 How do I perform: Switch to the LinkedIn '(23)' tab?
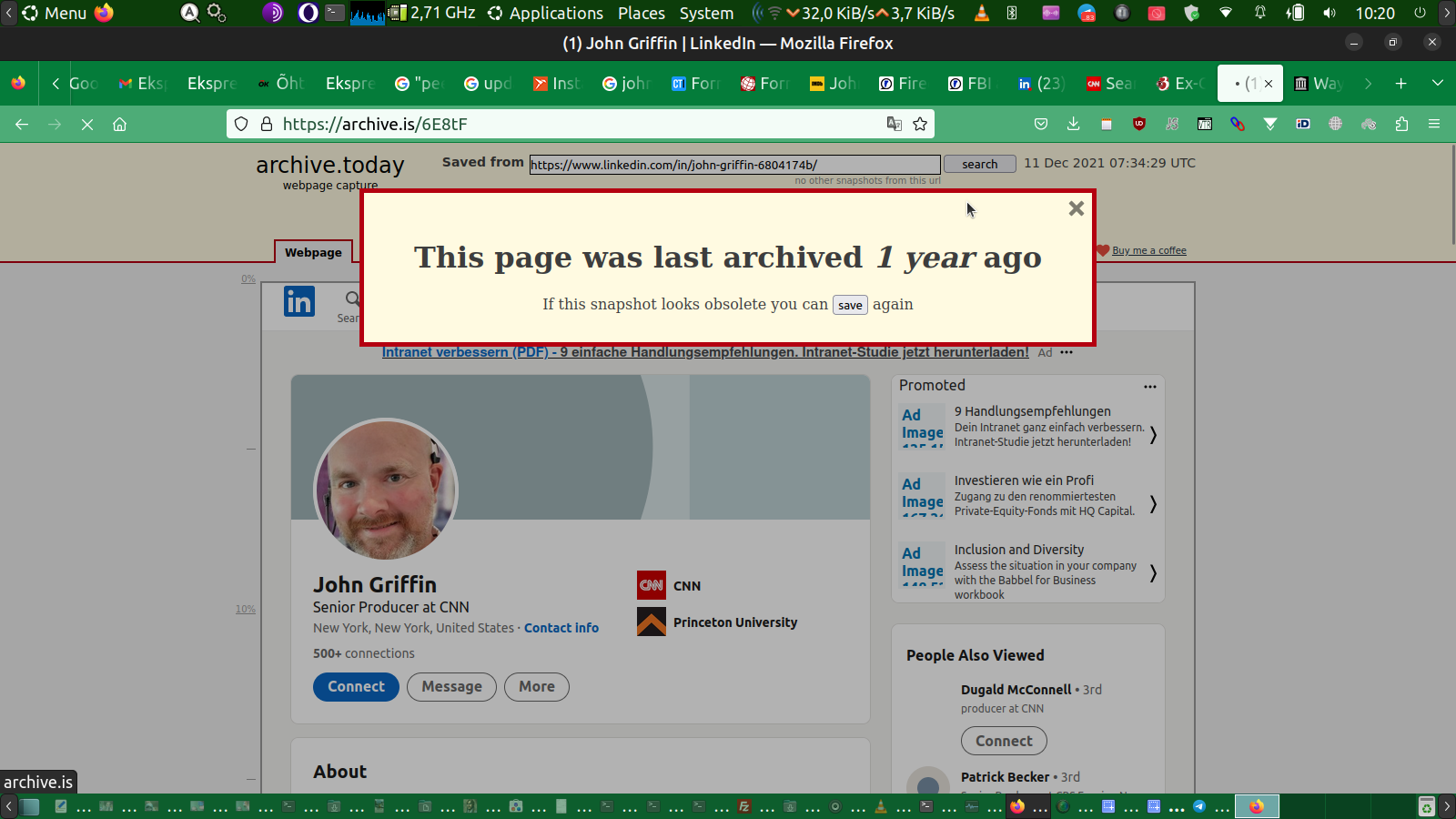click(1041, 84)
